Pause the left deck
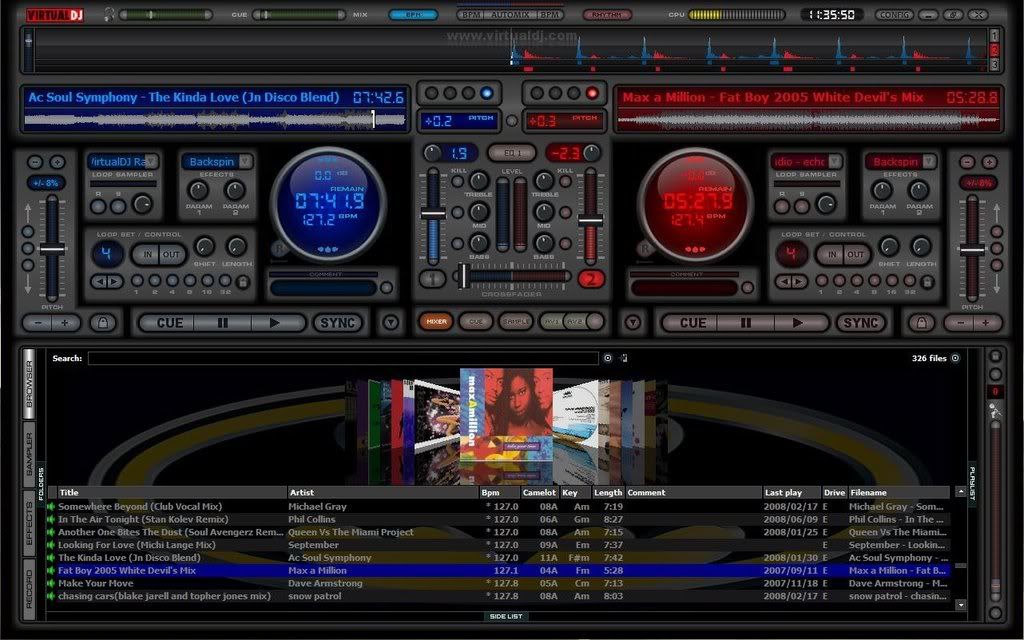 (222, 323)
